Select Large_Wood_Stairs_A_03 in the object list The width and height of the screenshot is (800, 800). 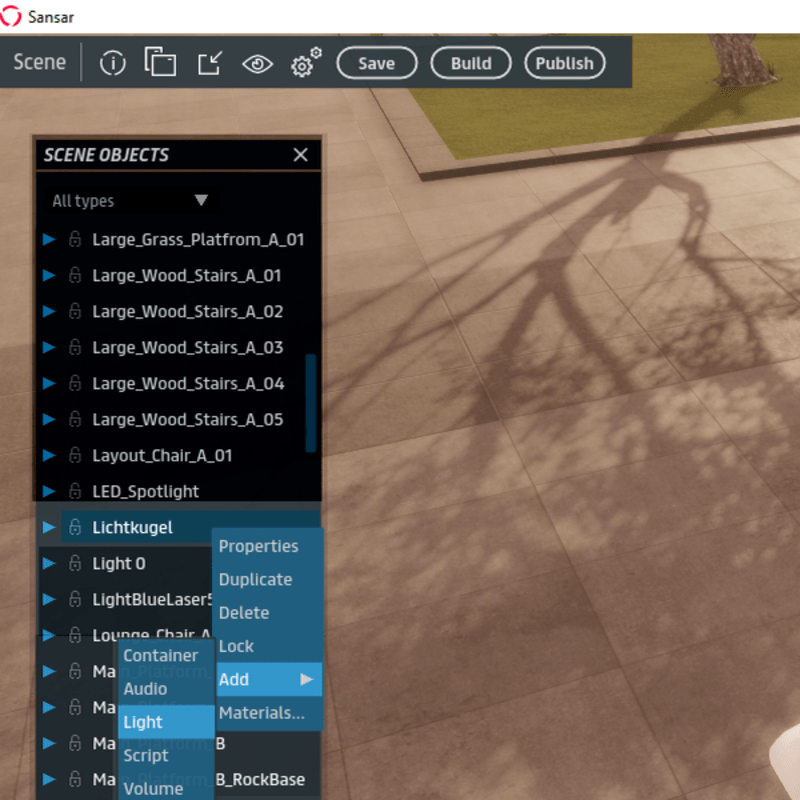coord(187,348)
